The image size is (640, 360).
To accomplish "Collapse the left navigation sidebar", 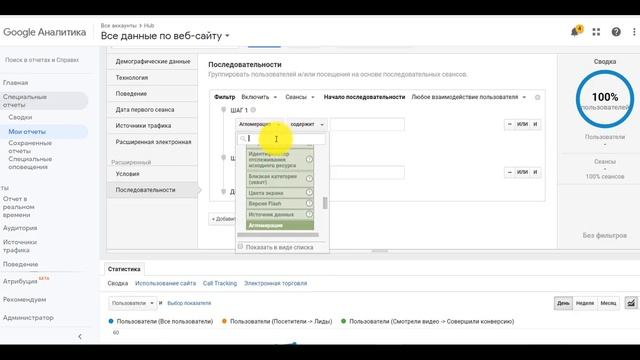I will [80, 336].
